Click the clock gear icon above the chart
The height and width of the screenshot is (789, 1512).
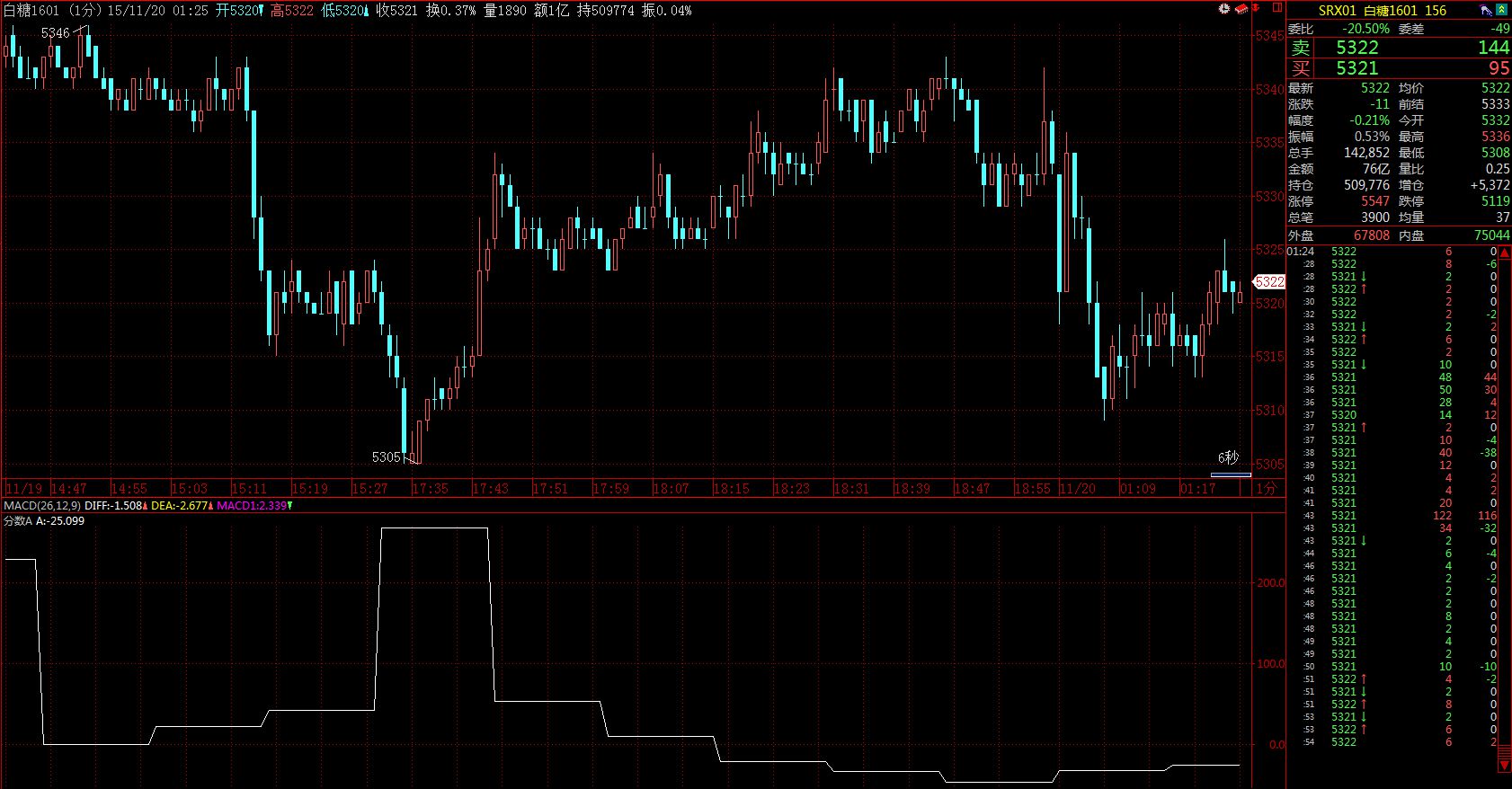1224,9
